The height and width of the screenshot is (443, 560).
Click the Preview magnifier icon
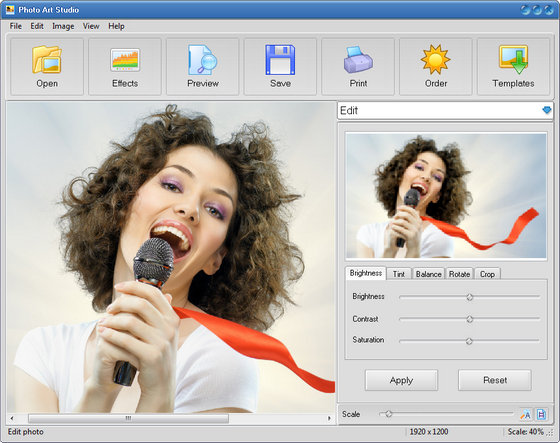tap(202, 60)
